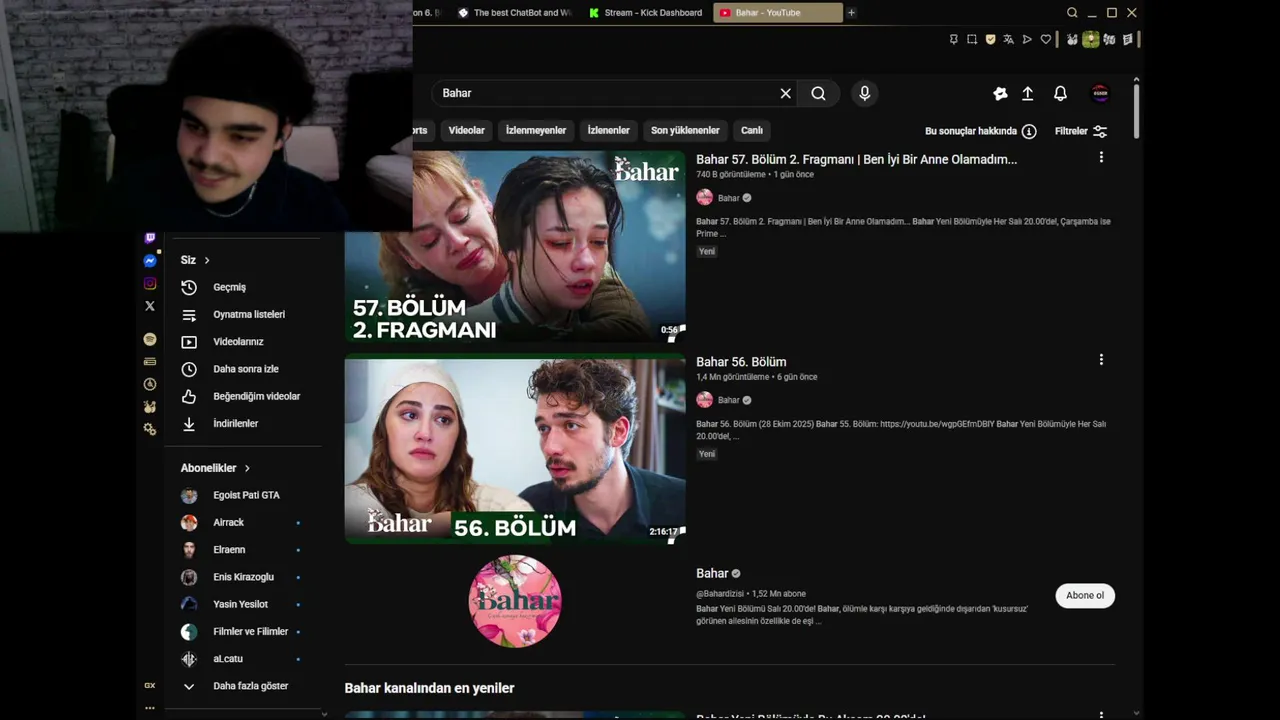Open more options for Bahar 57. Bölüm video
This screenshot has width=1280, height=720.
(1101, 157)
